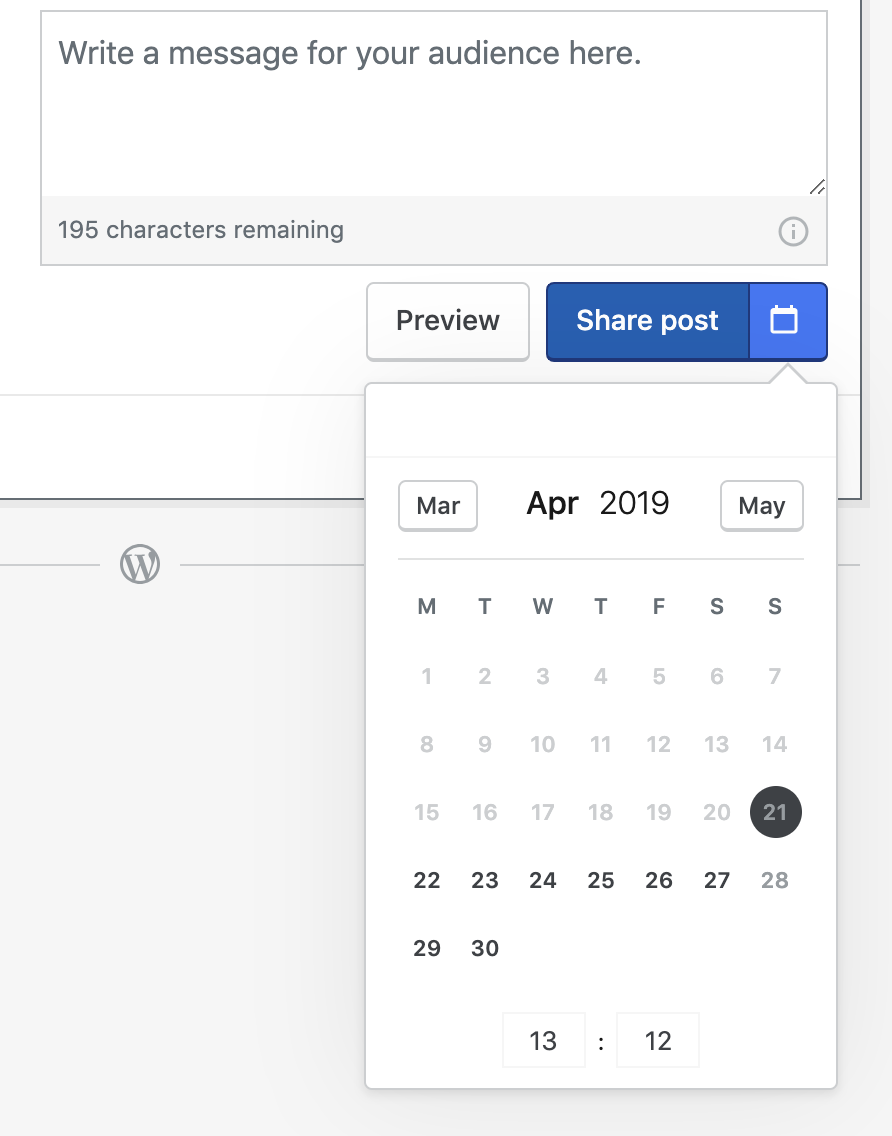This screenshot has height=1136, width=892.
Task: Select April 21 on the calendar
Action: point(775,812)
